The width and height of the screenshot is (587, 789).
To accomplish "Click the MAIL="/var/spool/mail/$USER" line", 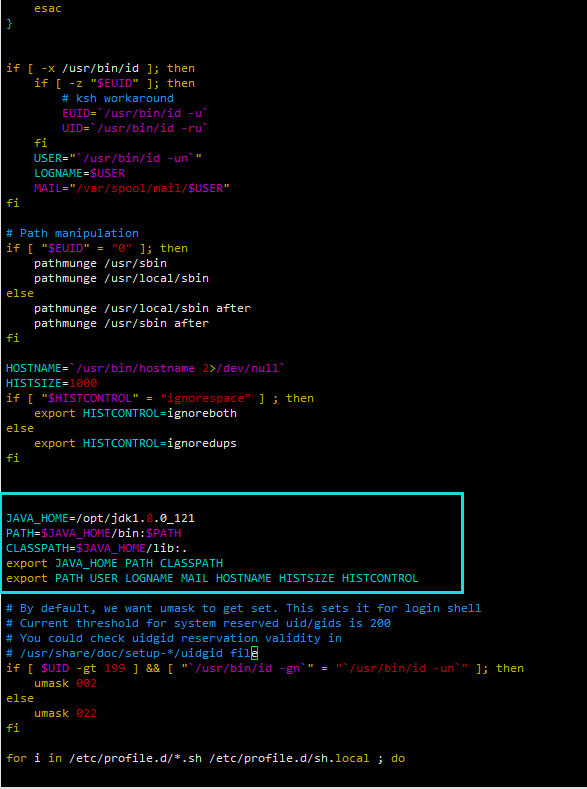I will (x=132, y=188).
